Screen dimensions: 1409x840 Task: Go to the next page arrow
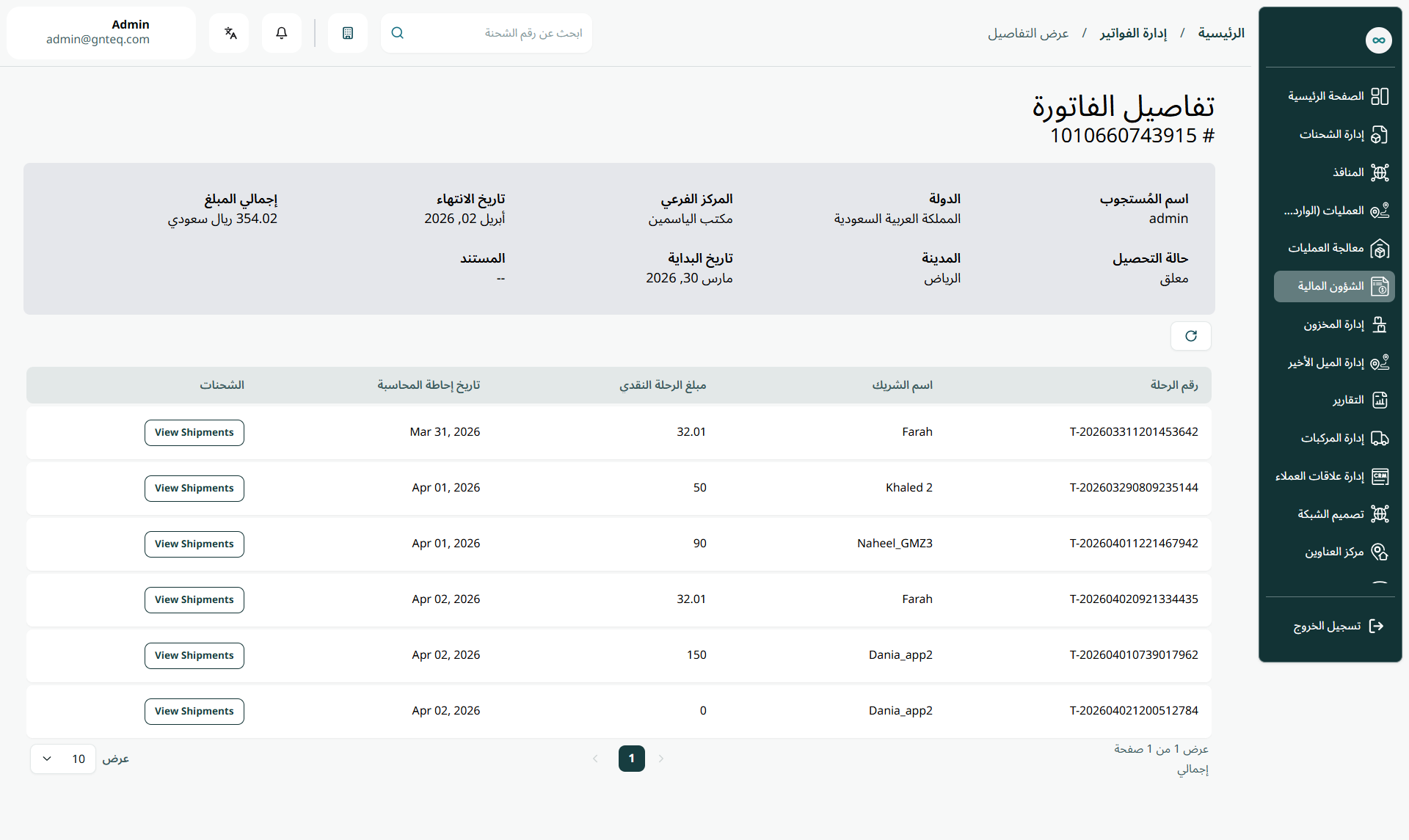pos(661,759)
